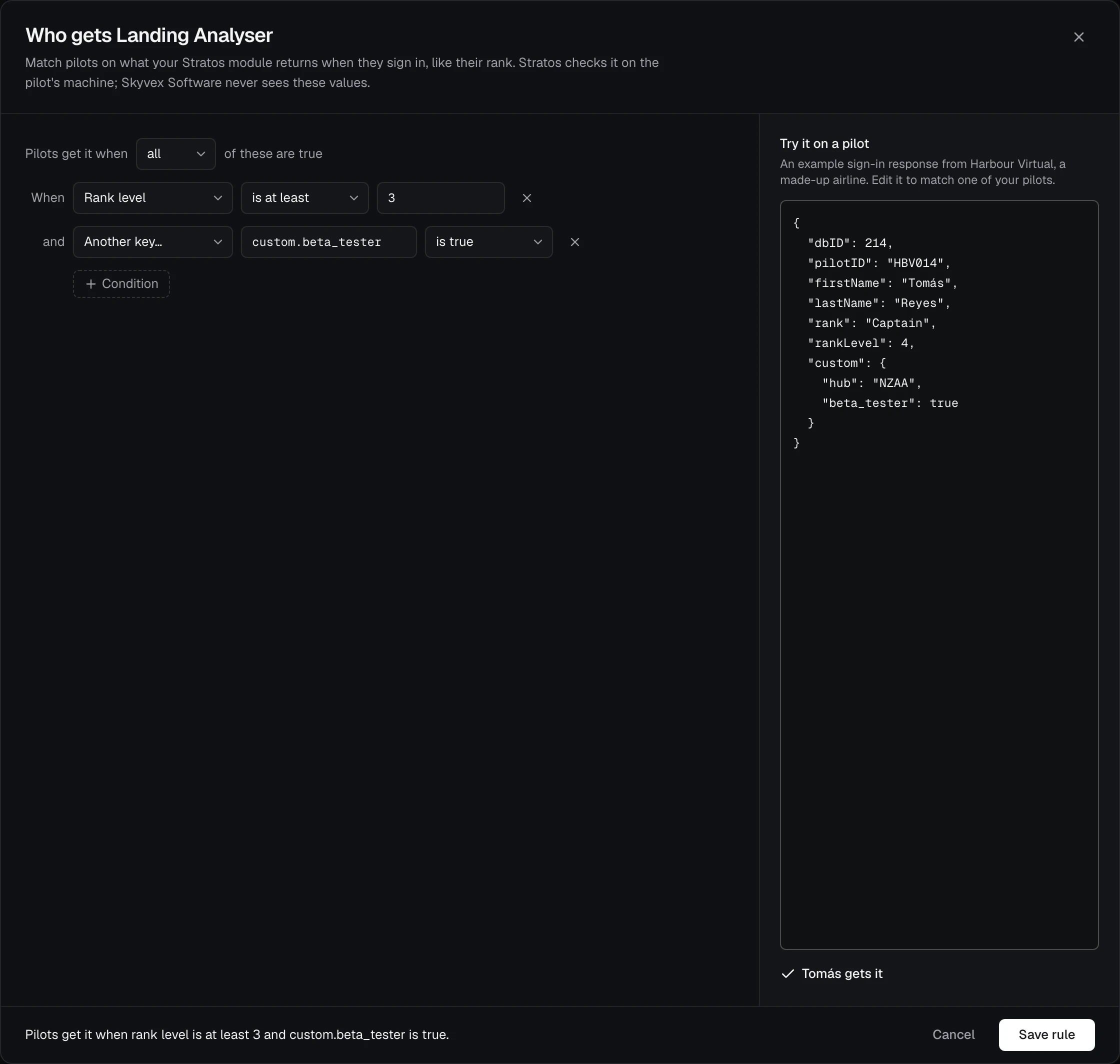Open the 'is true' operator dropdown
The width and height of the screenshot is (1120, 1064).
[489, 242]
